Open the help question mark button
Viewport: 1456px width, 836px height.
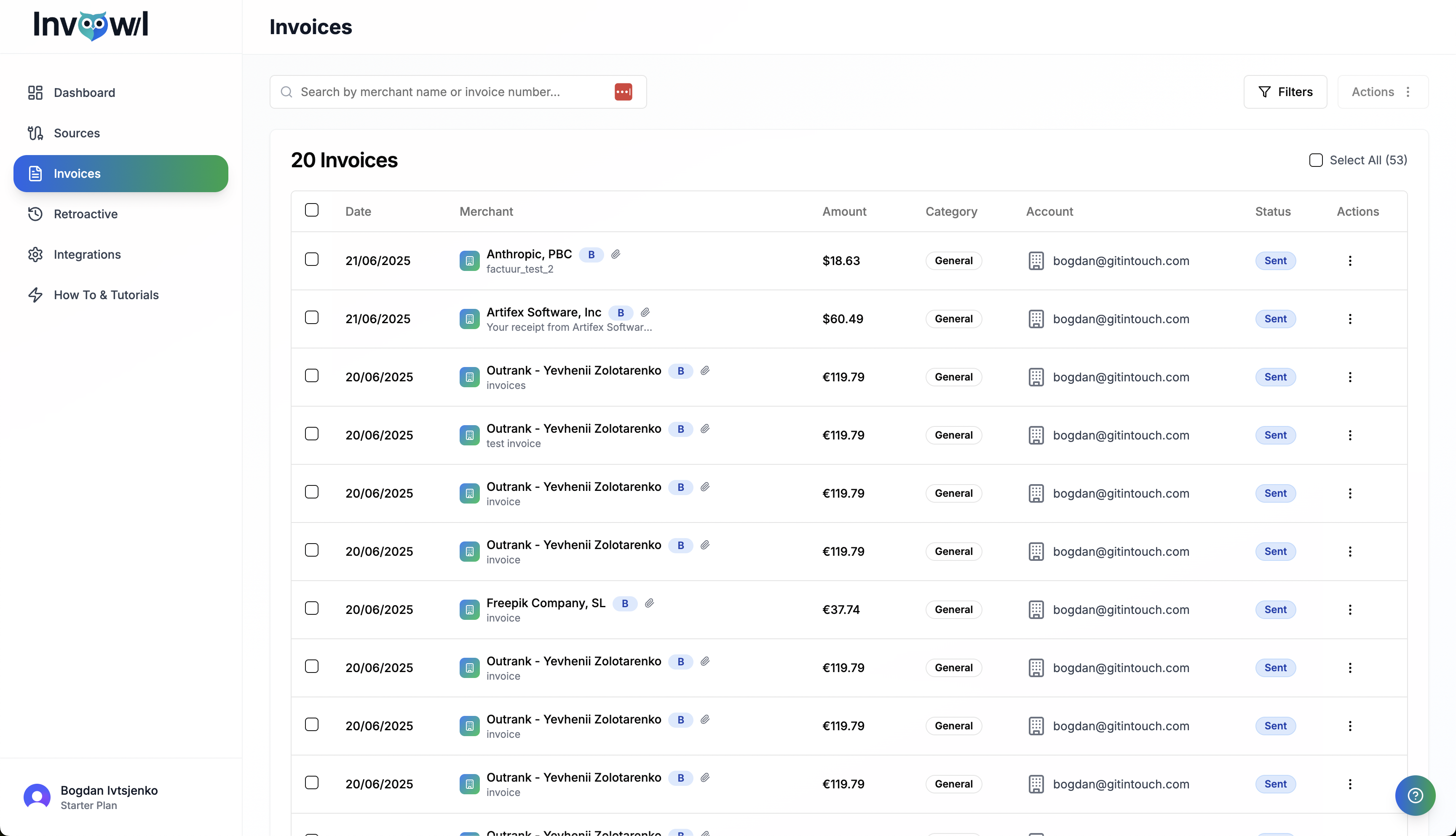point(1415,795)
